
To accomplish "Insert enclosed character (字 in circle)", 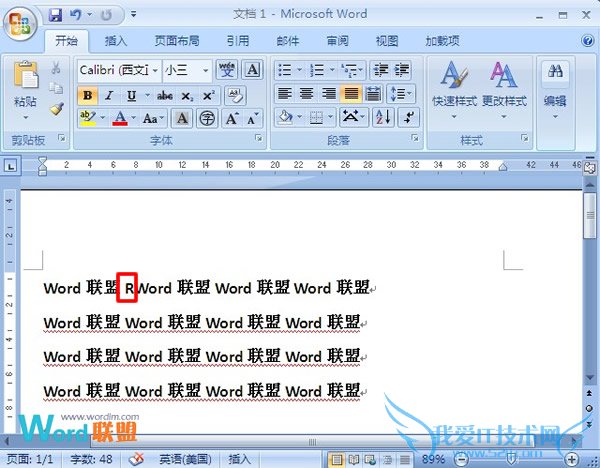I will [207, 118].
